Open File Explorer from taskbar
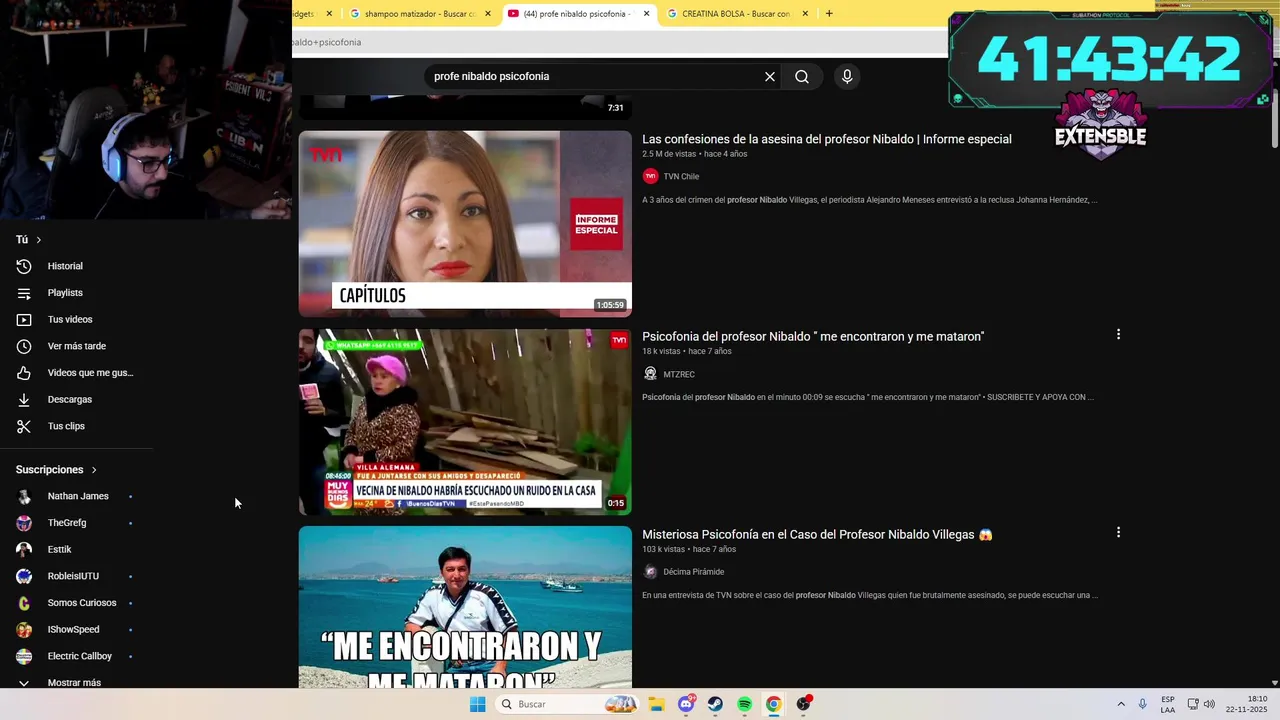Image resolution: width=1280 pixels, height=720 pixels. (x=657, y=704)
